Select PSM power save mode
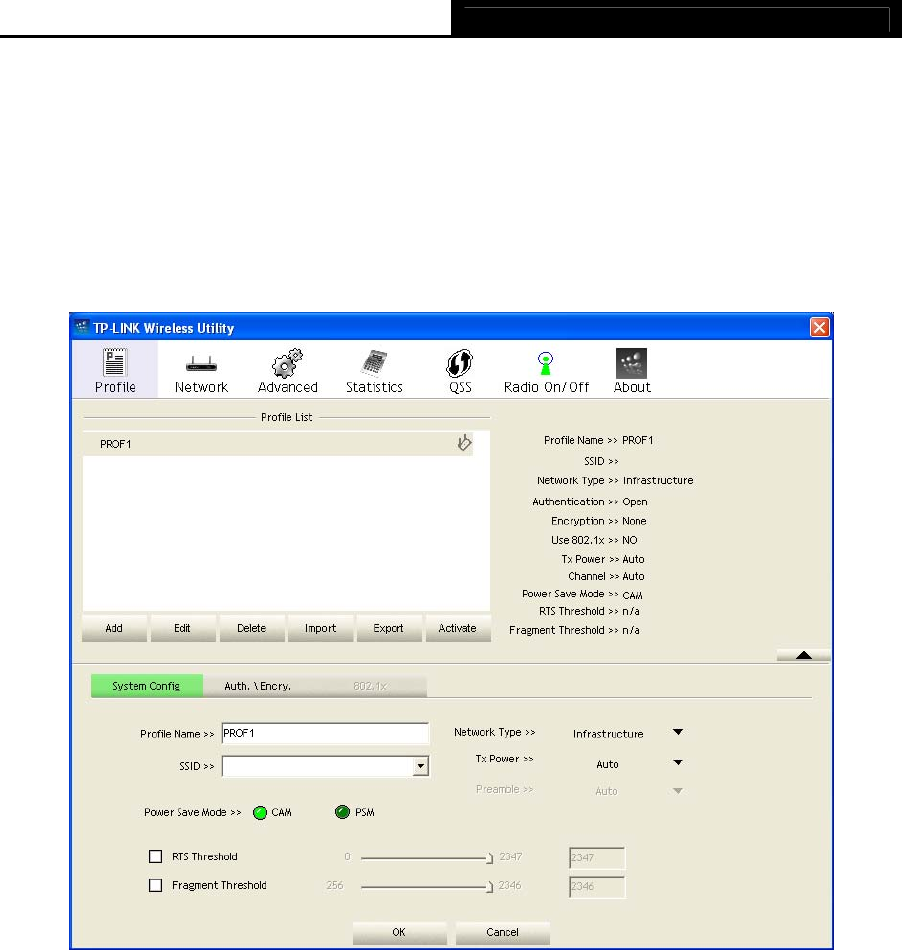 click(342, 812)
